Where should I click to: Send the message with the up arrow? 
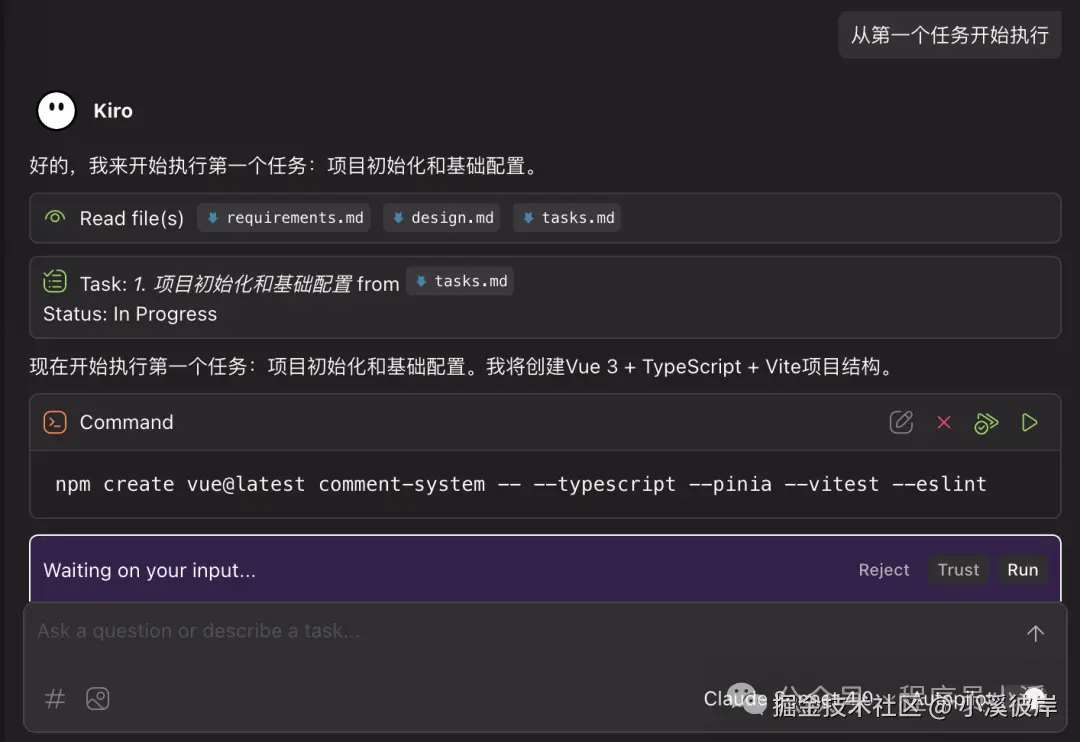click(x=1035, y=633)
